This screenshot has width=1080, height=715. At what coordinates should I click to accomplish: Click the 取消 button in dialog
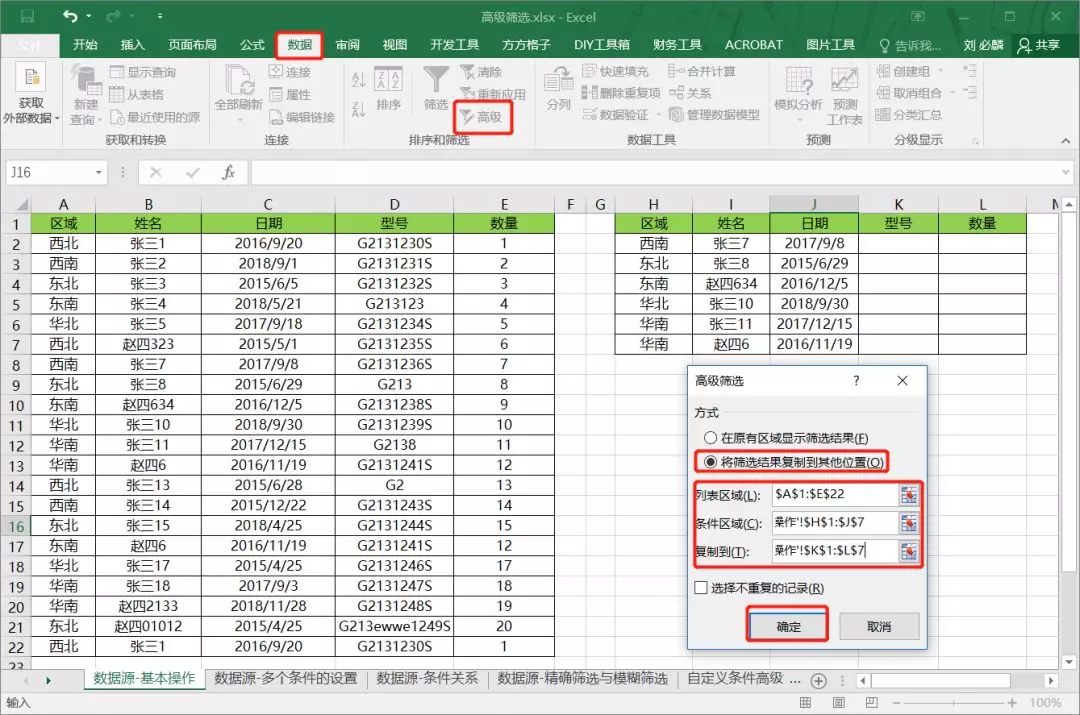pyautogui.click(x=879, y=626)
